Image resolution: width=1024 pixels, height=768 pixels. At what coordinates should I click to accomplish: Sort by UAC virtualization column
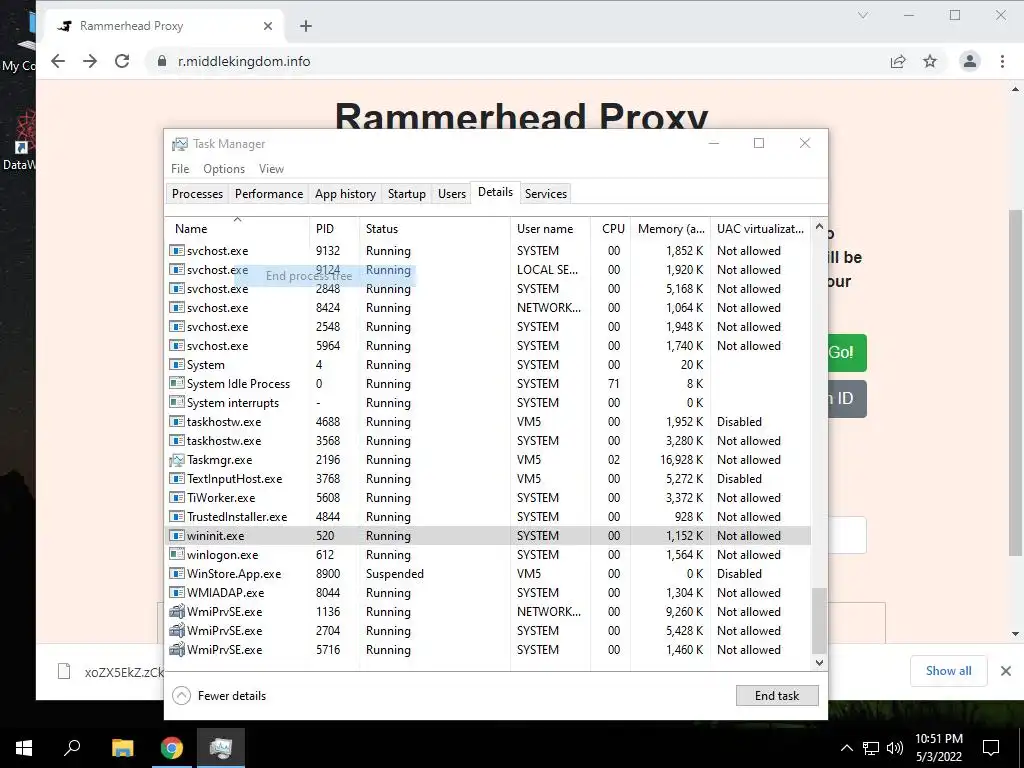tap(760, 229)
